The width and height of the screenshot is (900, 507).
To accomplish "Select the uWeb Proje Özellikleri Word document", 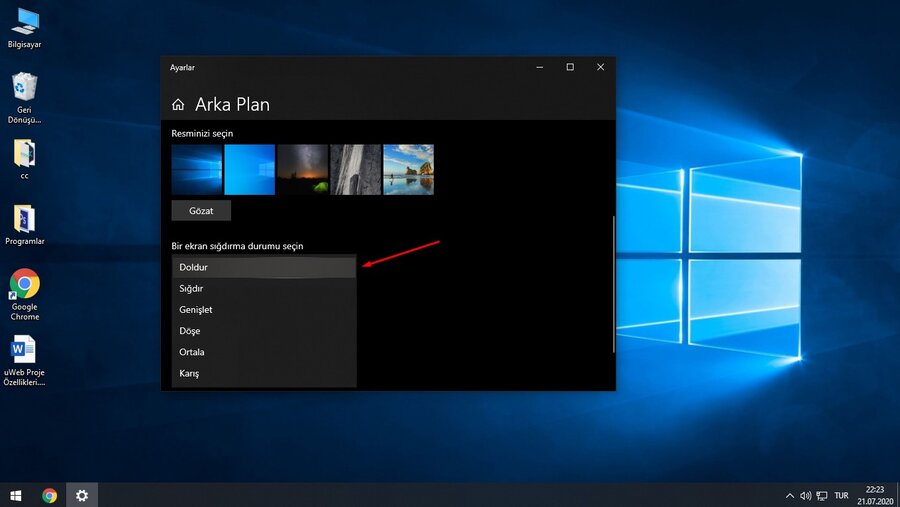I will [24, 361].
